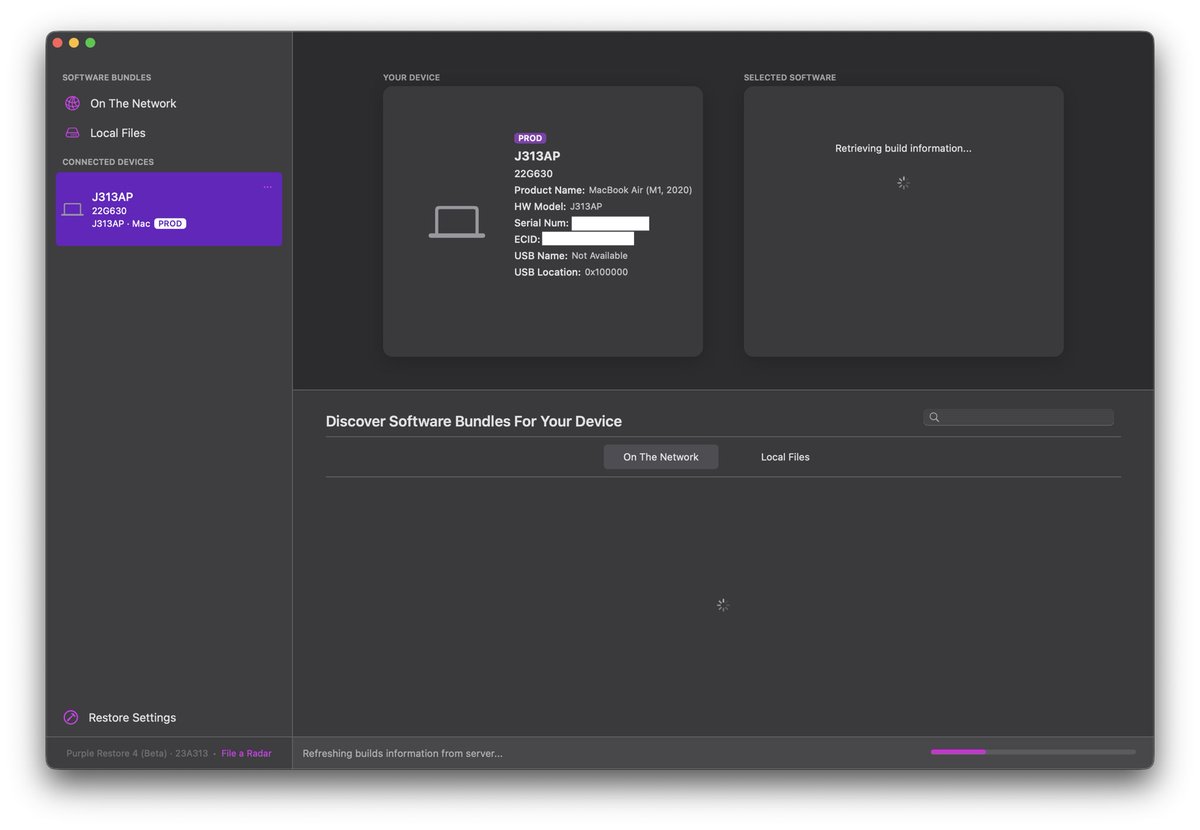Image resolution: width=1200 pixels, height=830 pixels.
Task: Switch to Local Files tab
Action: coord(785,457)
